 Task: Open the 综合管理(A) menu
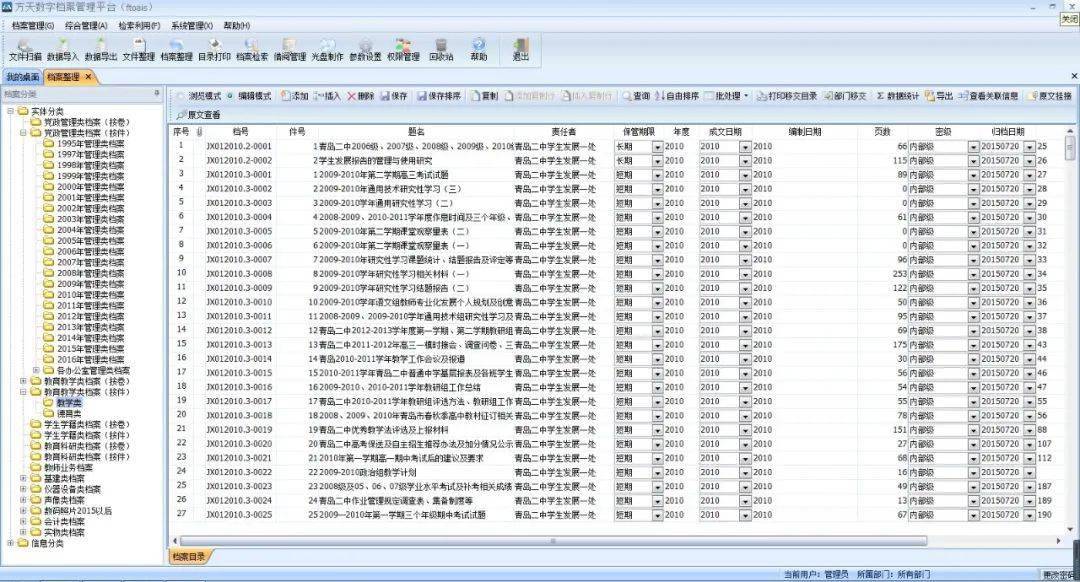coord(86,25)
